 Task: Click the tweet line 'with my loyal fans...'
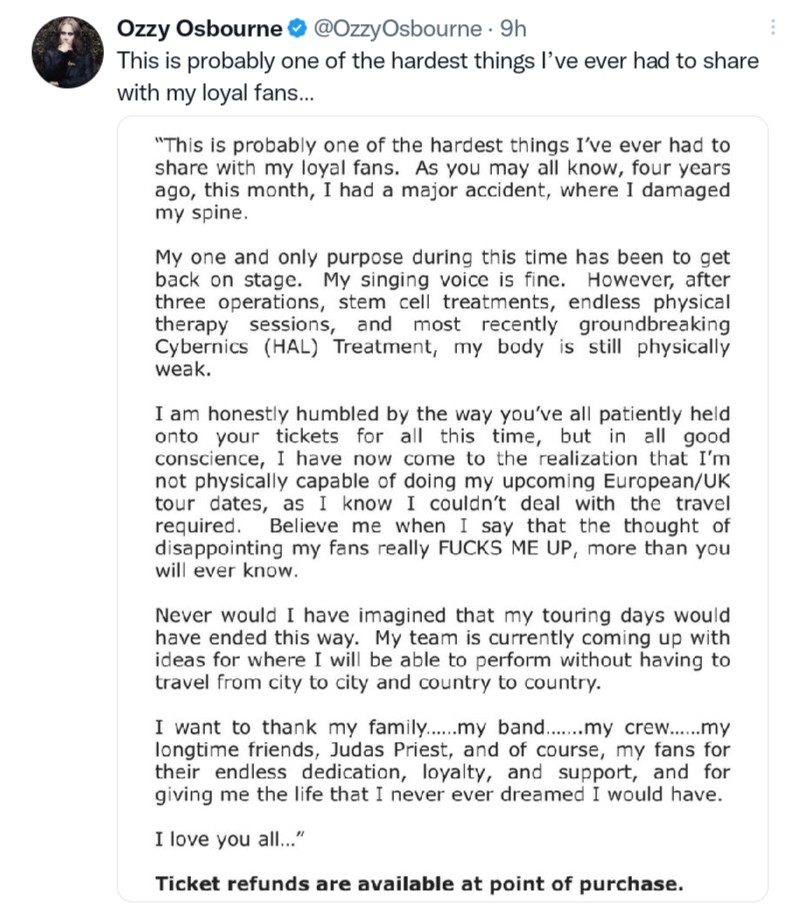tap(215, 92)
